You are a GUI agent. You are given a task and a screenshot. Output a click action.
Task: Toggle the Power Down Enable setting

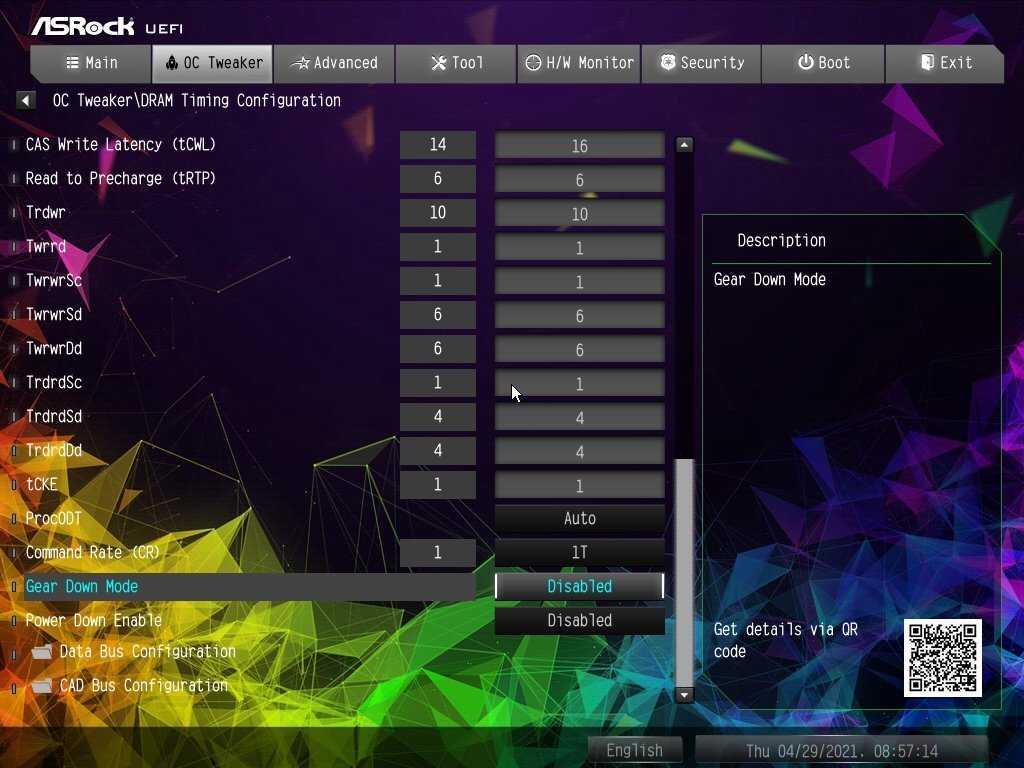[580, 621]
